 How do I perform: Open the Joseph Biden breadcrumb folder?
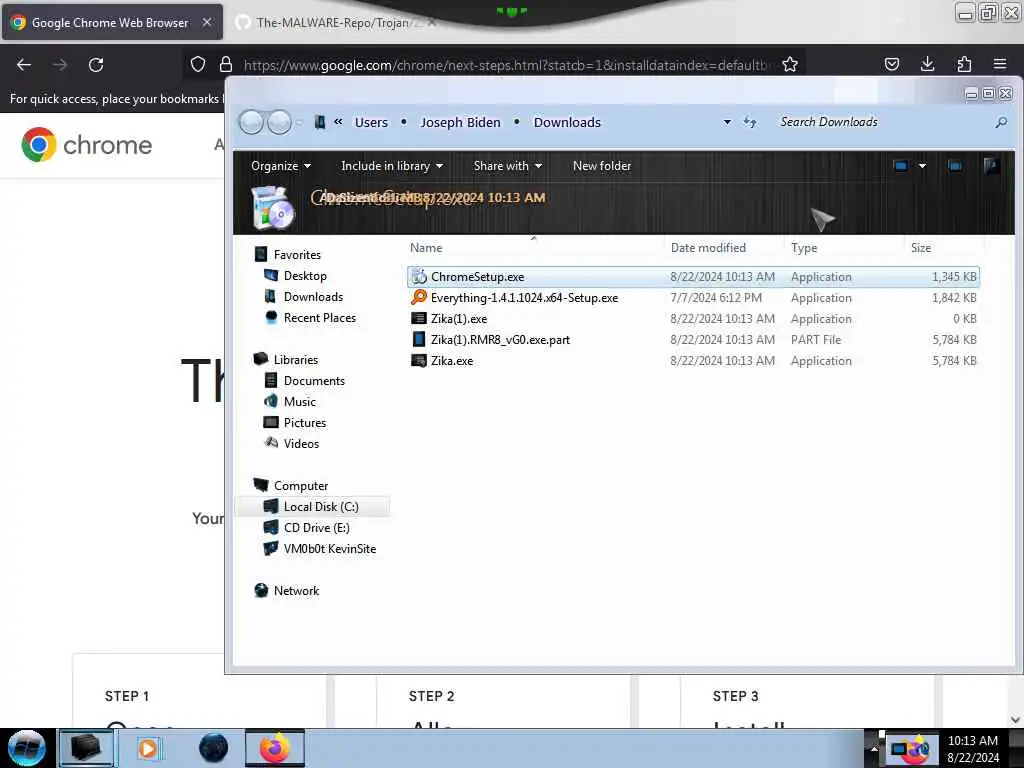click(460, 122)
